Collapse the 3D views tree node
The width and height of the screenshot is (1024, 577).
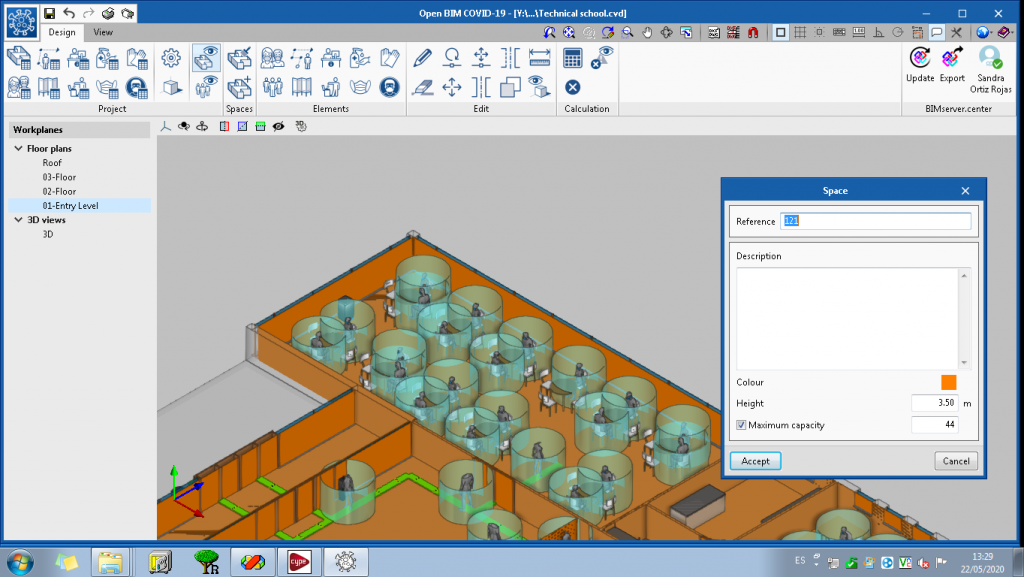point(18,220)
